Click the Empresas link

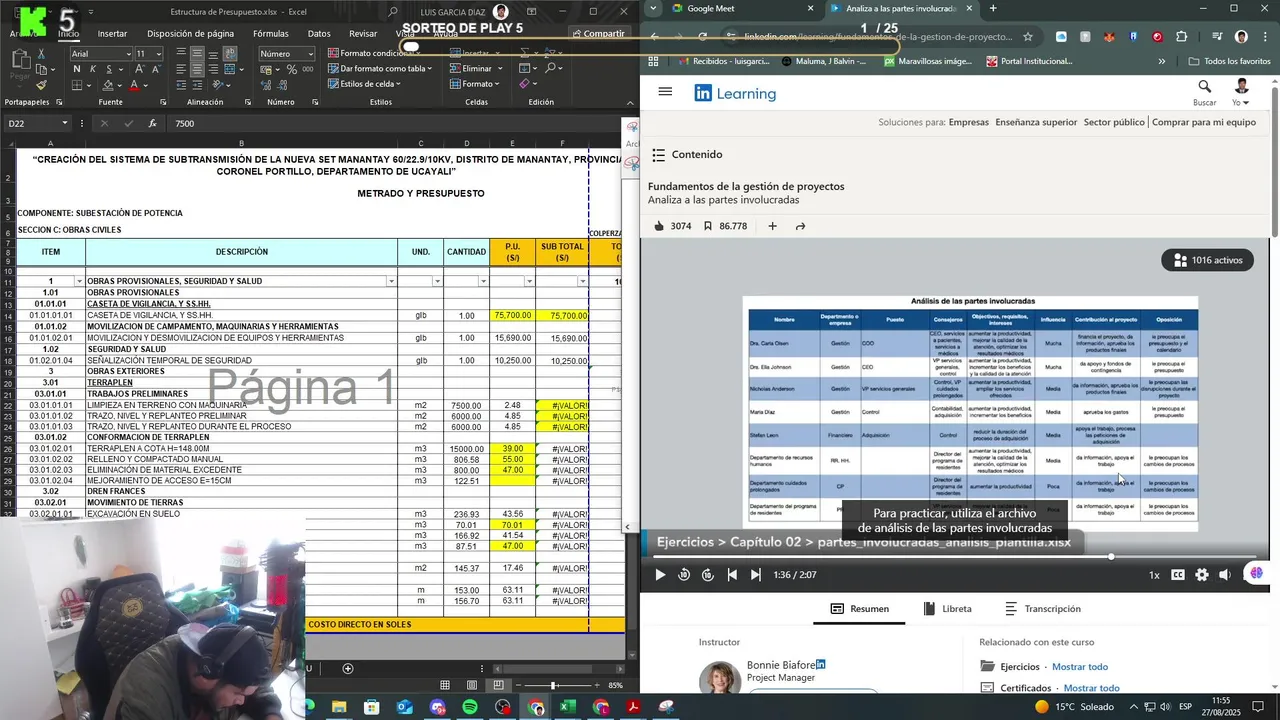coord(968,122)
